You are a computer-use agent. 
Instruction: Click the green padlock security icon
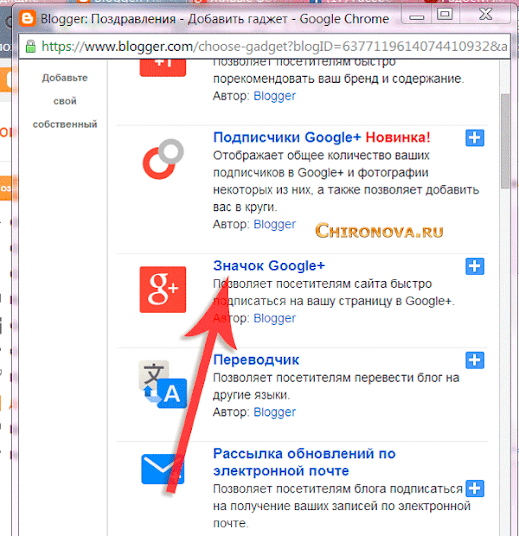[31, 46]
